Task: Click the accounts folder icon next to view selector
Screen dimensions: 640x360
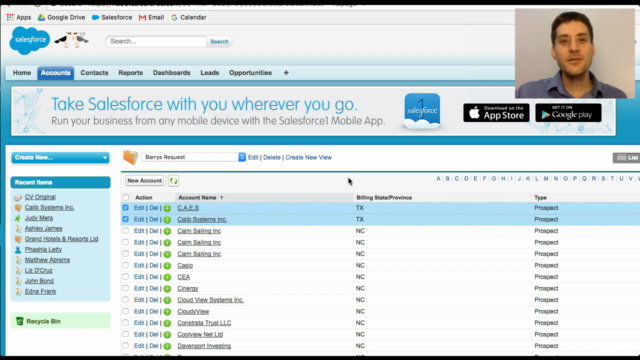Action: coord(131,157)
